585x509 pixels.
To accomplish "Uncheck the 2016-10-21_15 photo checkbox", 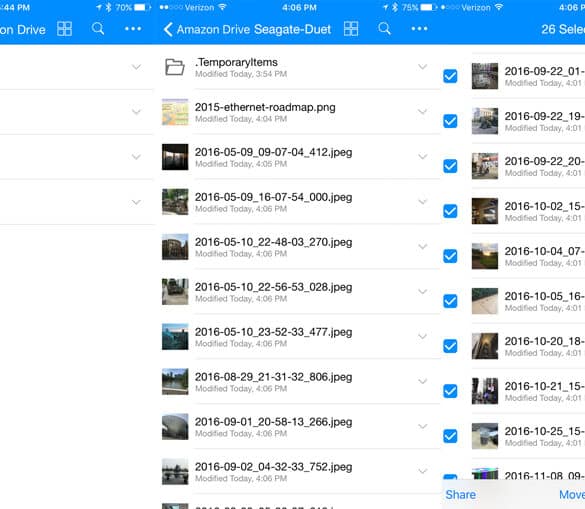I will 450,391.
